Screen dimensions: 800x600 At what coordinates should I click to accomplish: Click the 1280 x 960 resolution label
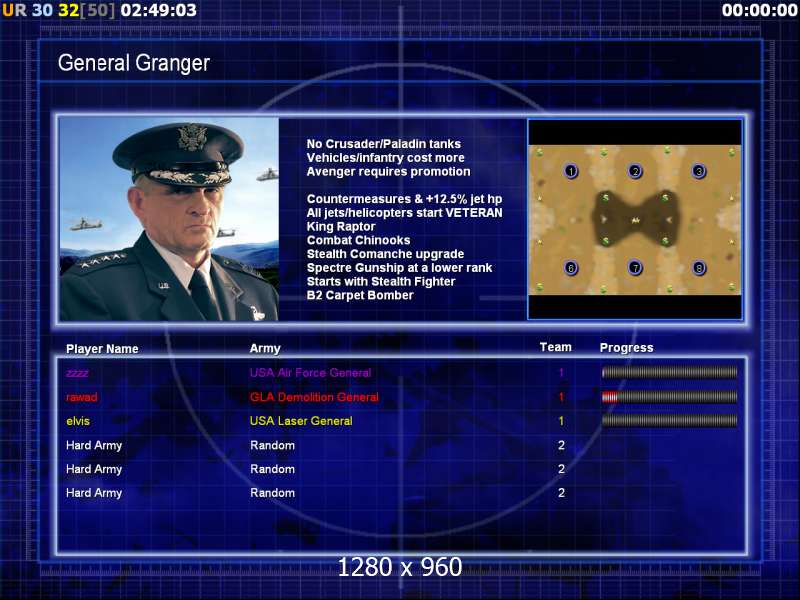coord(400,567)
